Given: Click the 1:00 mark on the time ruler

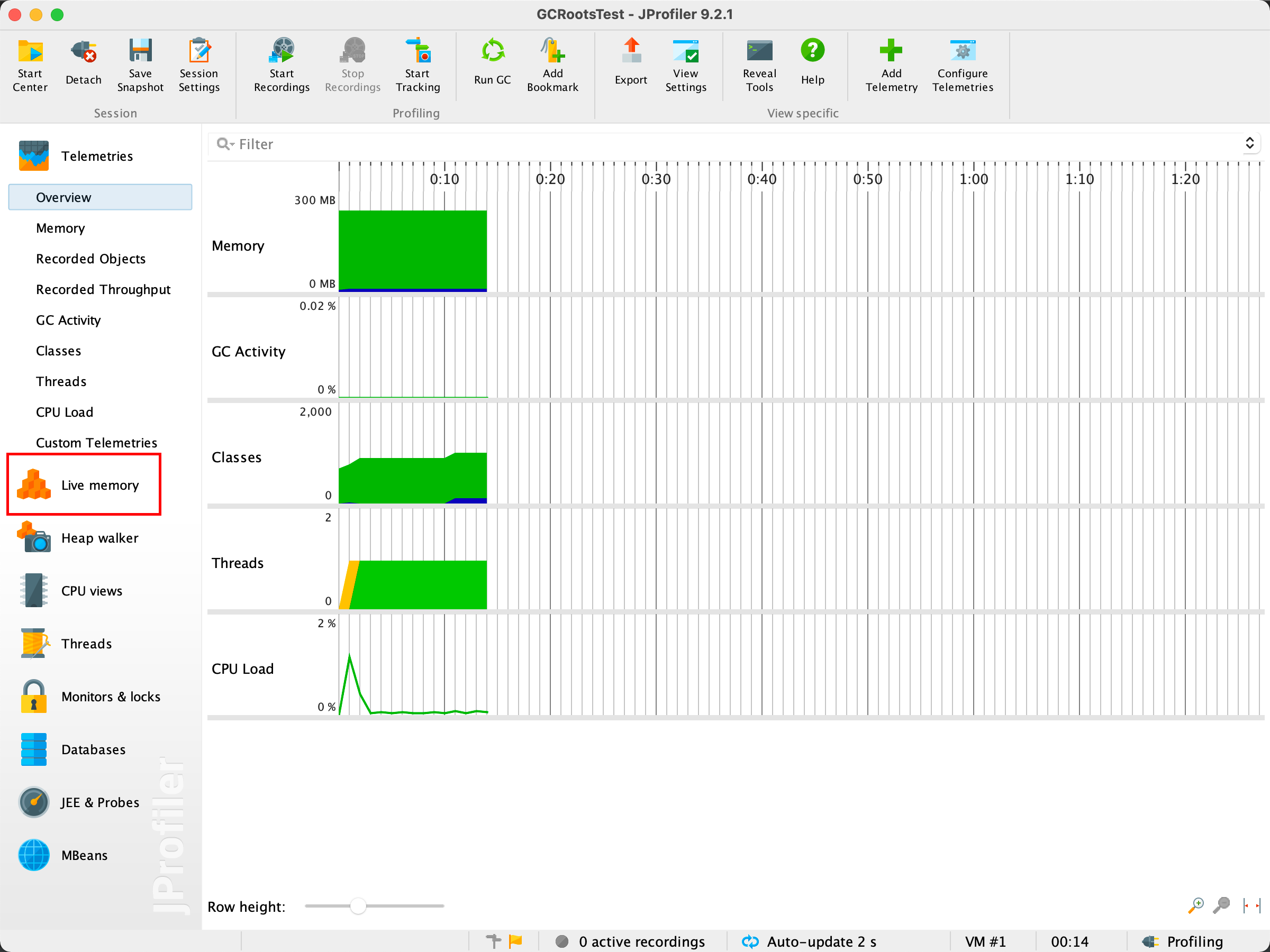Looking at the screenshot, I should (973, 179).
